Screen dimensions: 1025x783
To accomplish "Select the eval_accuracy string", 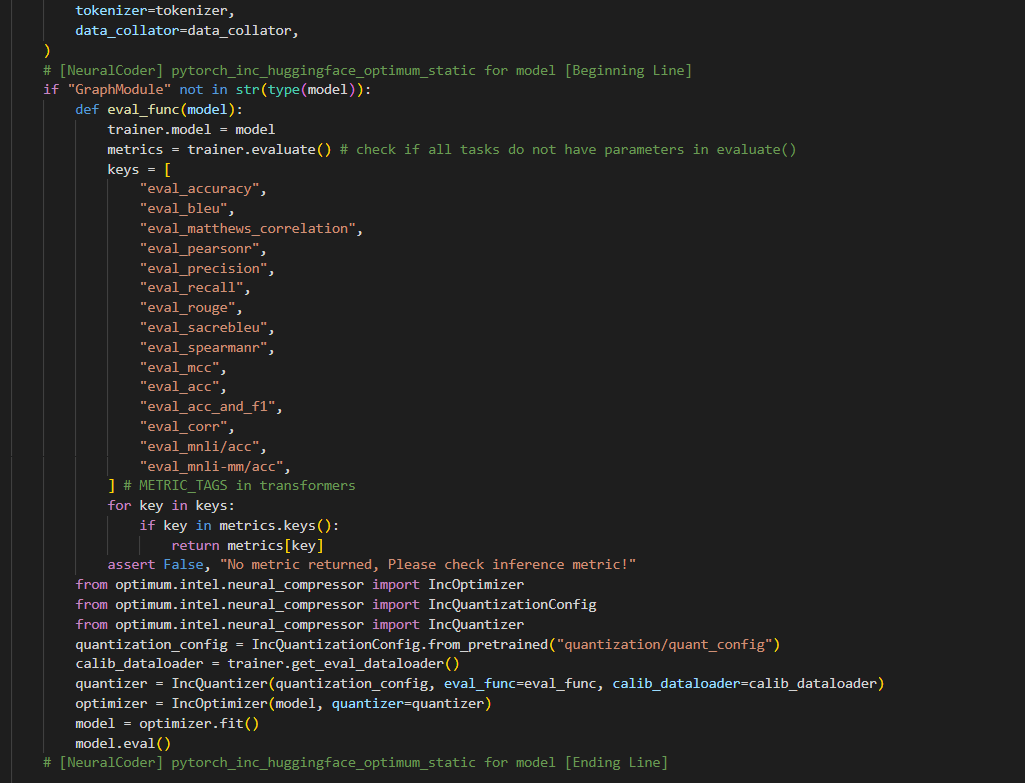I will (202, 188).
